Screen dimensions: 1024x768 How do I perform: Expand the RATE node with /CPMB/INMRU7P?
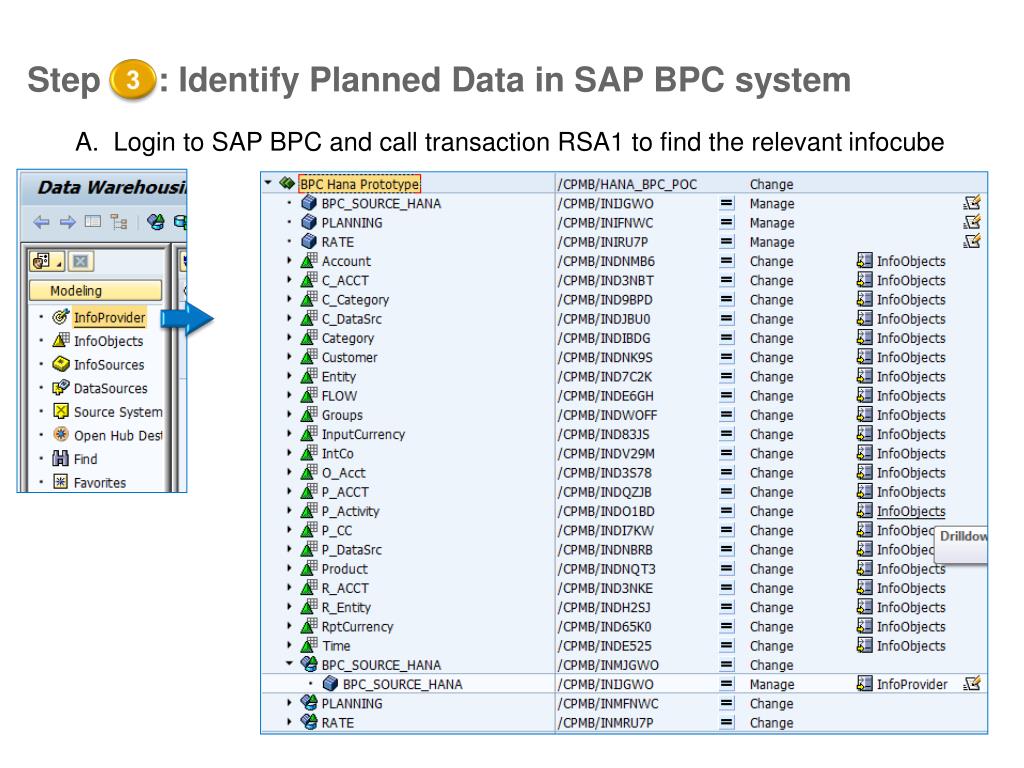coord(289,722)
